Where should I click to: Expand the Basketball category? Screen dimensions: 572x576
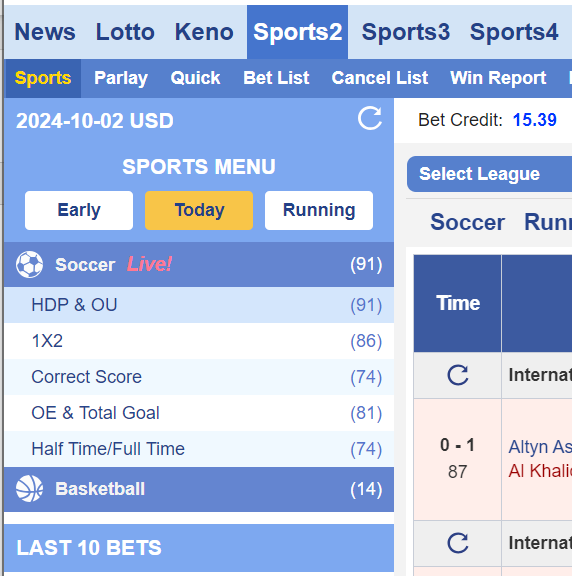click(x=199, y=489)
